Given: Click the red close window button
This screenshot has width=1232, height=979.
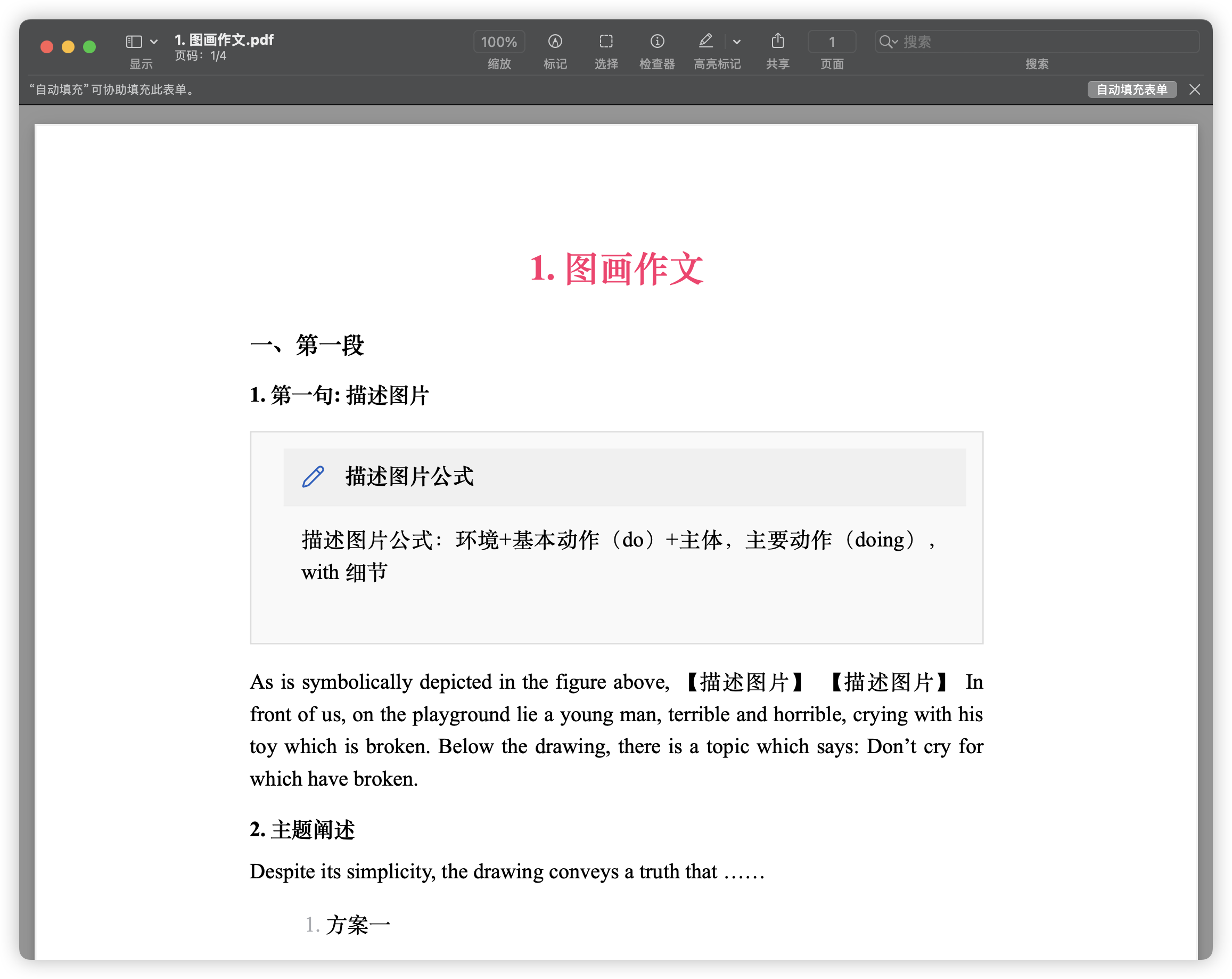Looking at the screenshot, I should tap(47, 47).
